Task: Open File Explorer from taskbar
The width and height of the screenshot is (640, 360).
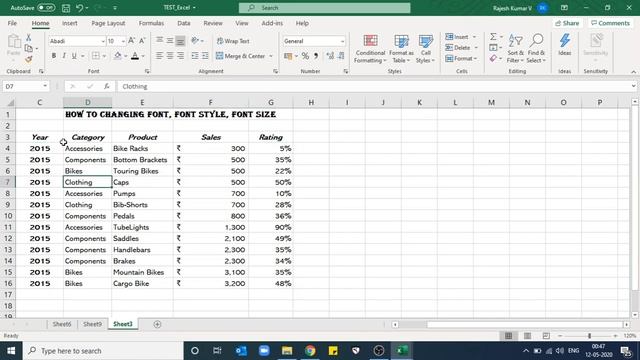Action: pyautogui.click(x=287, y=351)
